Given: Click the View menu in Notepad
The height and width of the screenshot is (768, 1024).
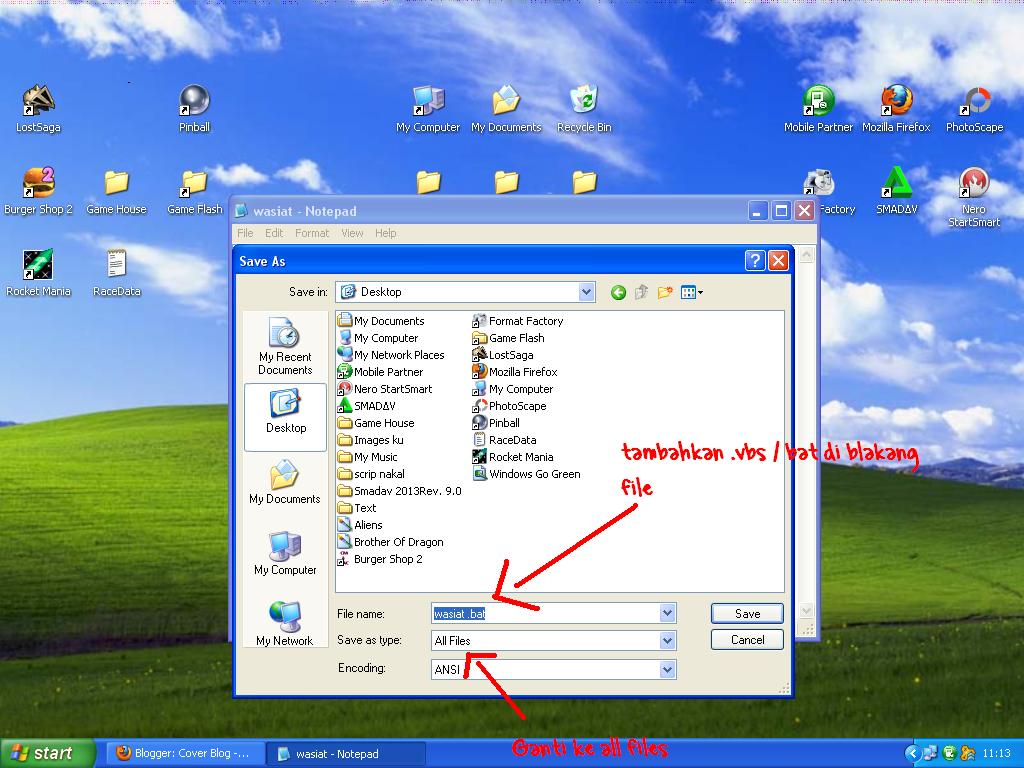Looking at the screenshot, I should coord(352,232).
